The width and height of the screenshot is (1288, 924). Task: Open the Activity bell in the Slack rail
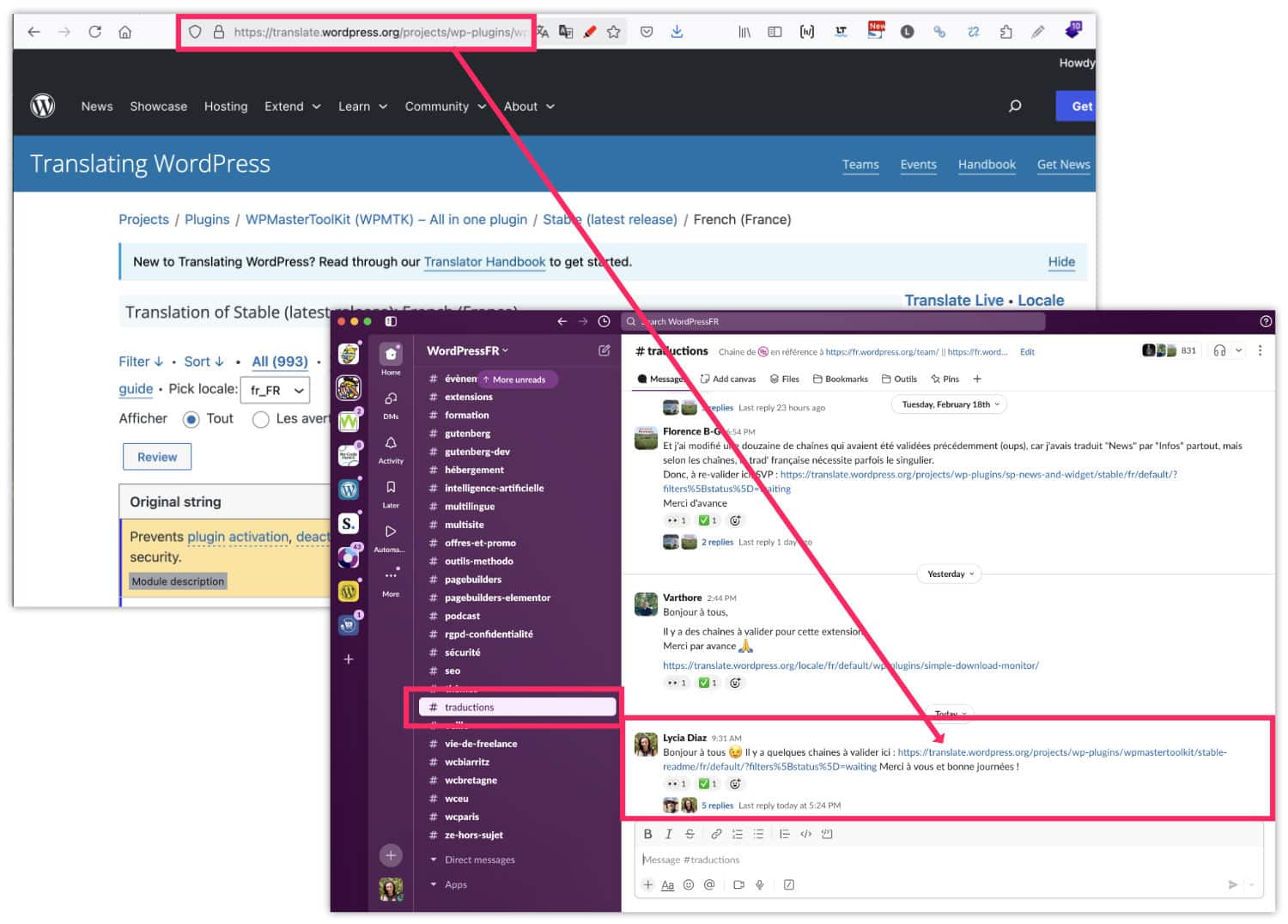(x=391, y=448)
